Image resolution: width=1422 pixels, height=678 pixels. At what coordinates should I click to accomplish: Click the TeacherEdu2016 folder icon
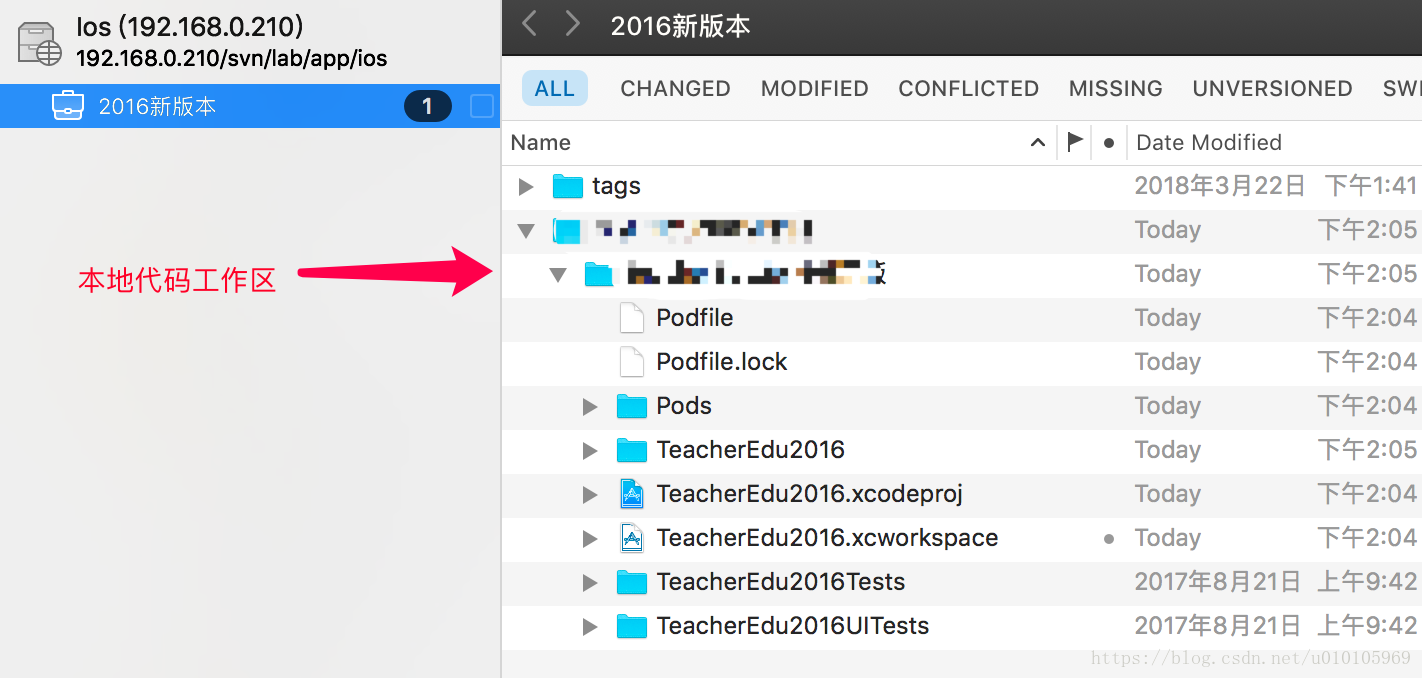point(632,450)
